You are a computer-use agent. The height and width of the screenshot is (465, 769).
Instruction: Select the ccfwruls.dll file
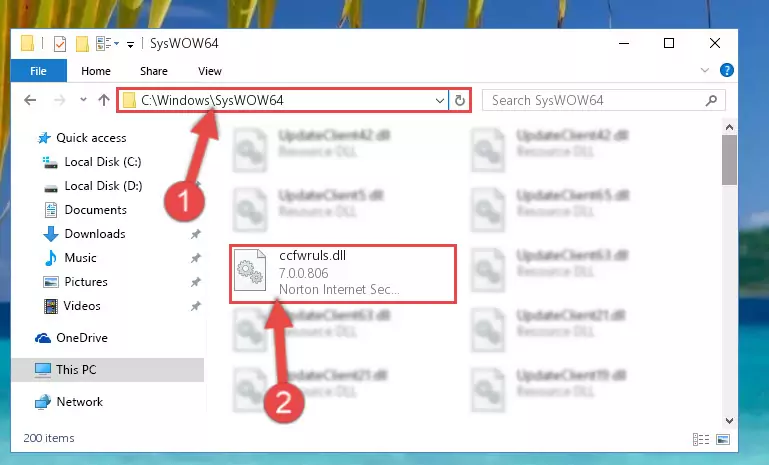[x=343, y=274]
